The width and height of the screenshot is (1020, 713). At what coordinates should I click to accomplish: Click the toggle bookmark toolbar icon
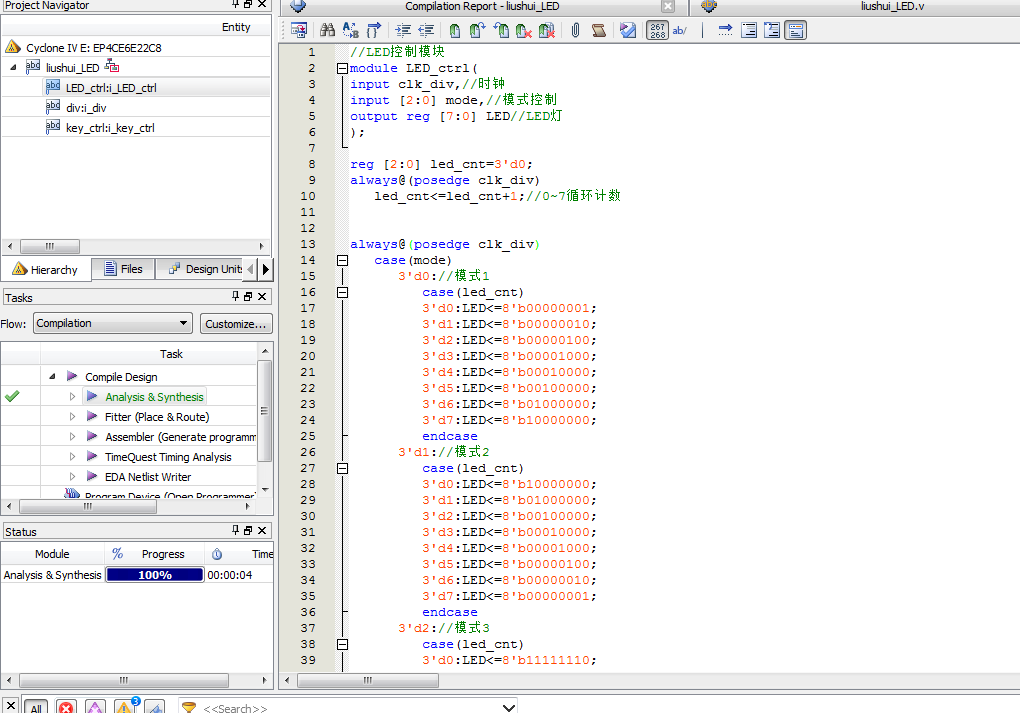[x=455, y=31]
